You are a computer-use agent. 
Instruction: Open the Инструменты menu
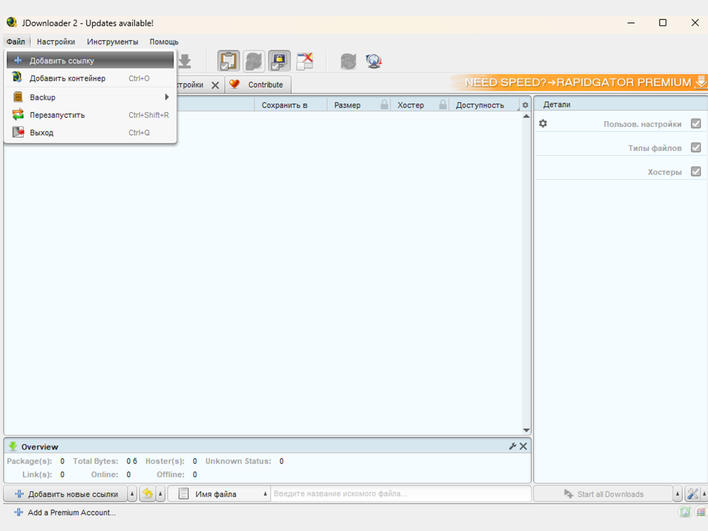(112, 42)
